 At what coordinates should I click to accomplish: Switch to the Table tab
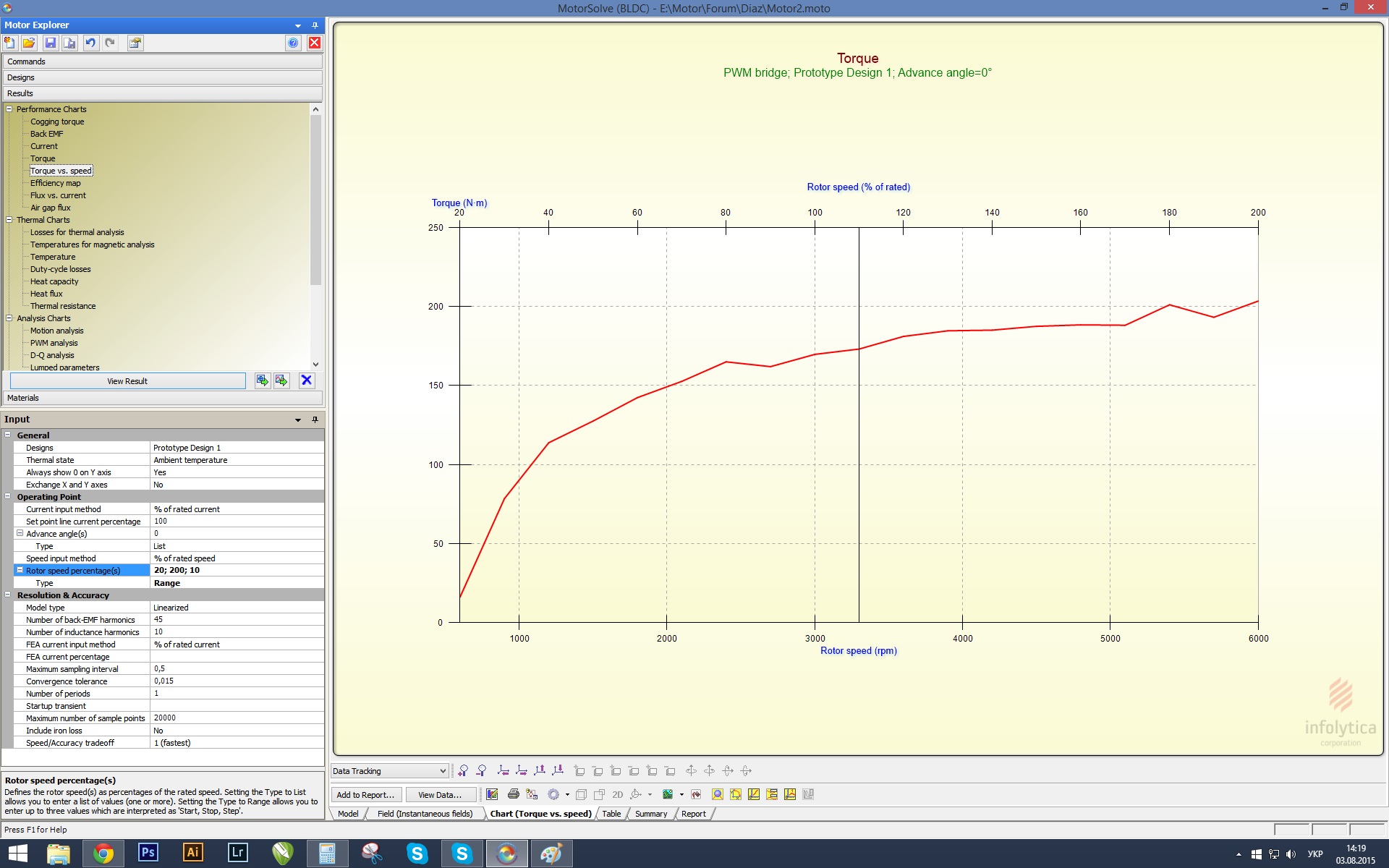click(x=611, y=814)
